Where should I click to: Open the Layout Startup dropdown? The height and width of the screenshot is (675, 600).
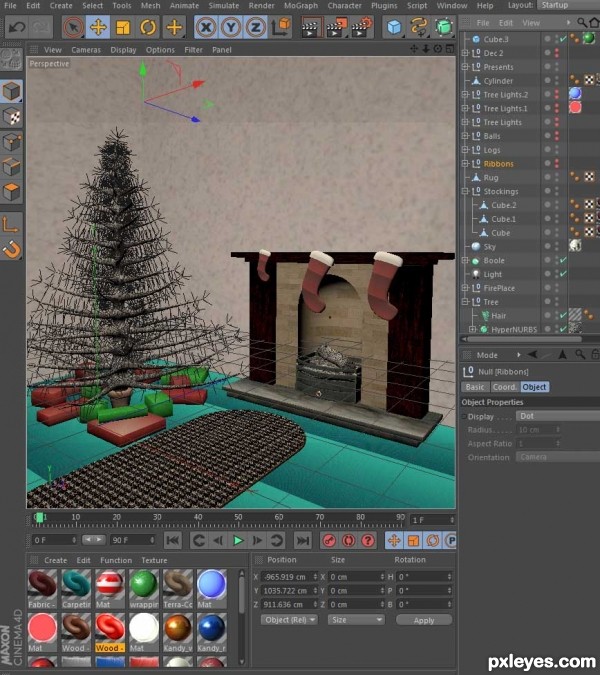(569, 5)
